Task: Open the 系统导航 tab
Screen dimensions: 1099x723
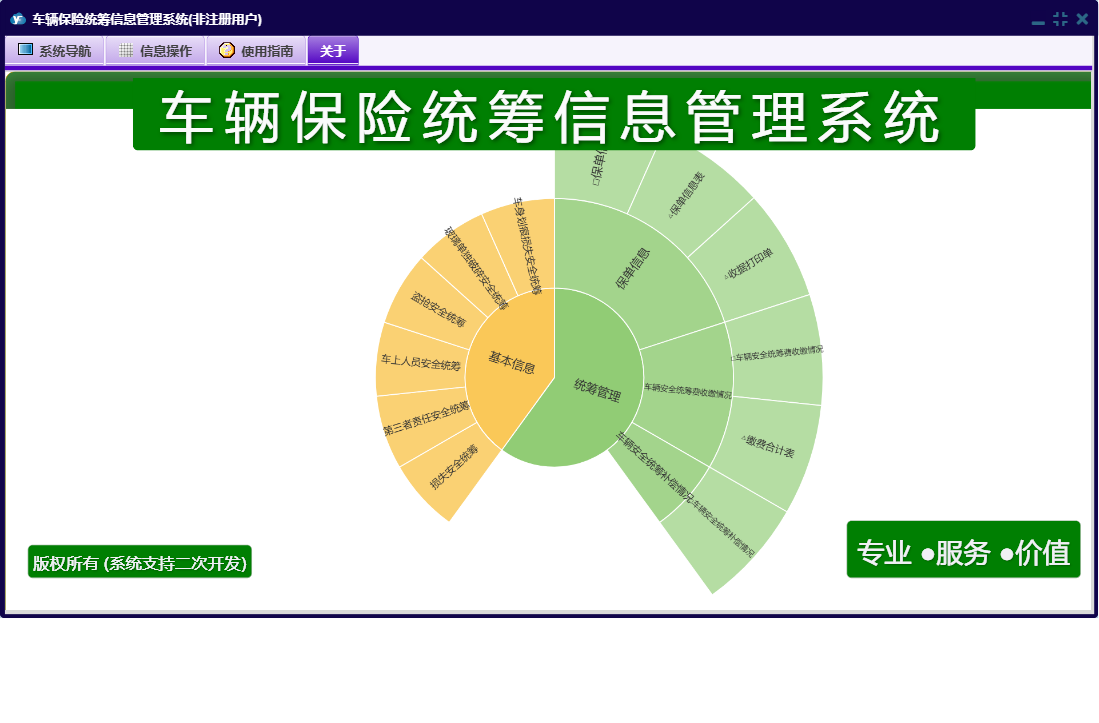Action: tap(55, 50)
